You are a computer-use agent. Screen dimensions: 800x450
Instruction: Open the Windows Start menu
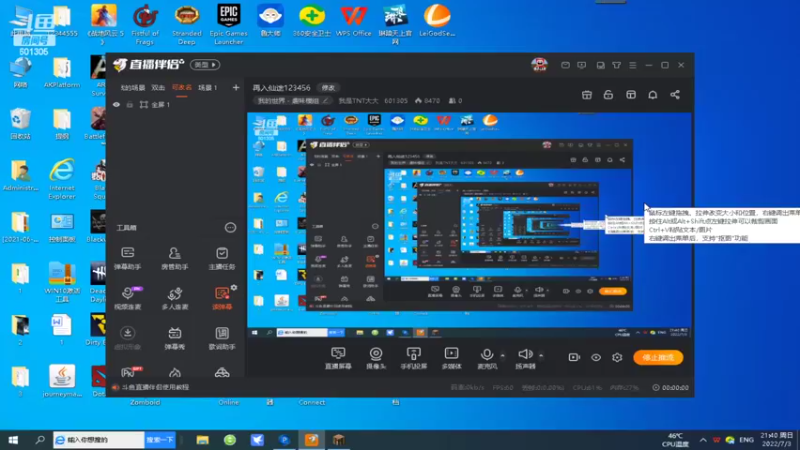coord(13,440)
